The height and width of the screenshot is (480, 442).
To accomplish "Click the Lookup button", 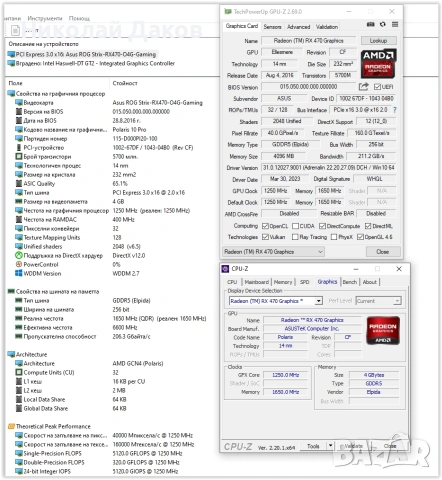I will (378, 41).
